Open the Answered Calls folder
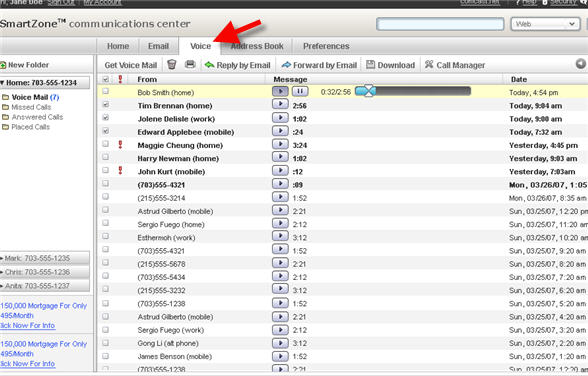 pos(33,117)
